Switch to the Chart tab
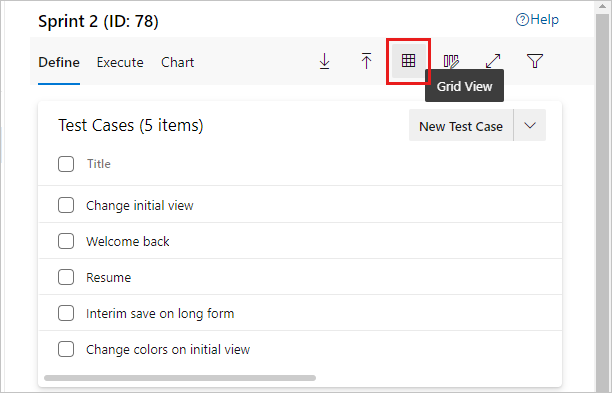 [178, 62]
